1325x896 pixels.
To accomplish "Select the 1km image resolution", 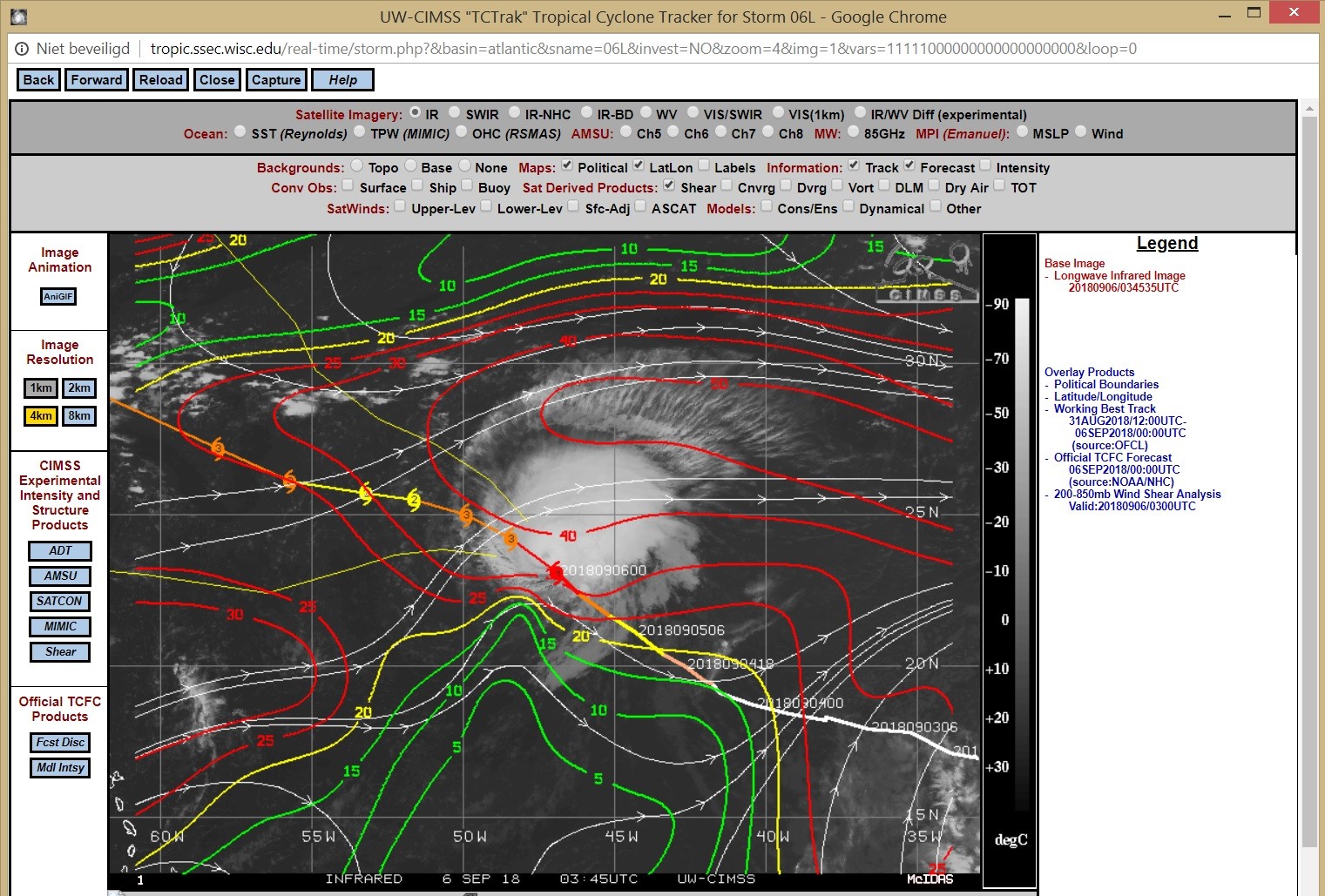I will point(41,388).
